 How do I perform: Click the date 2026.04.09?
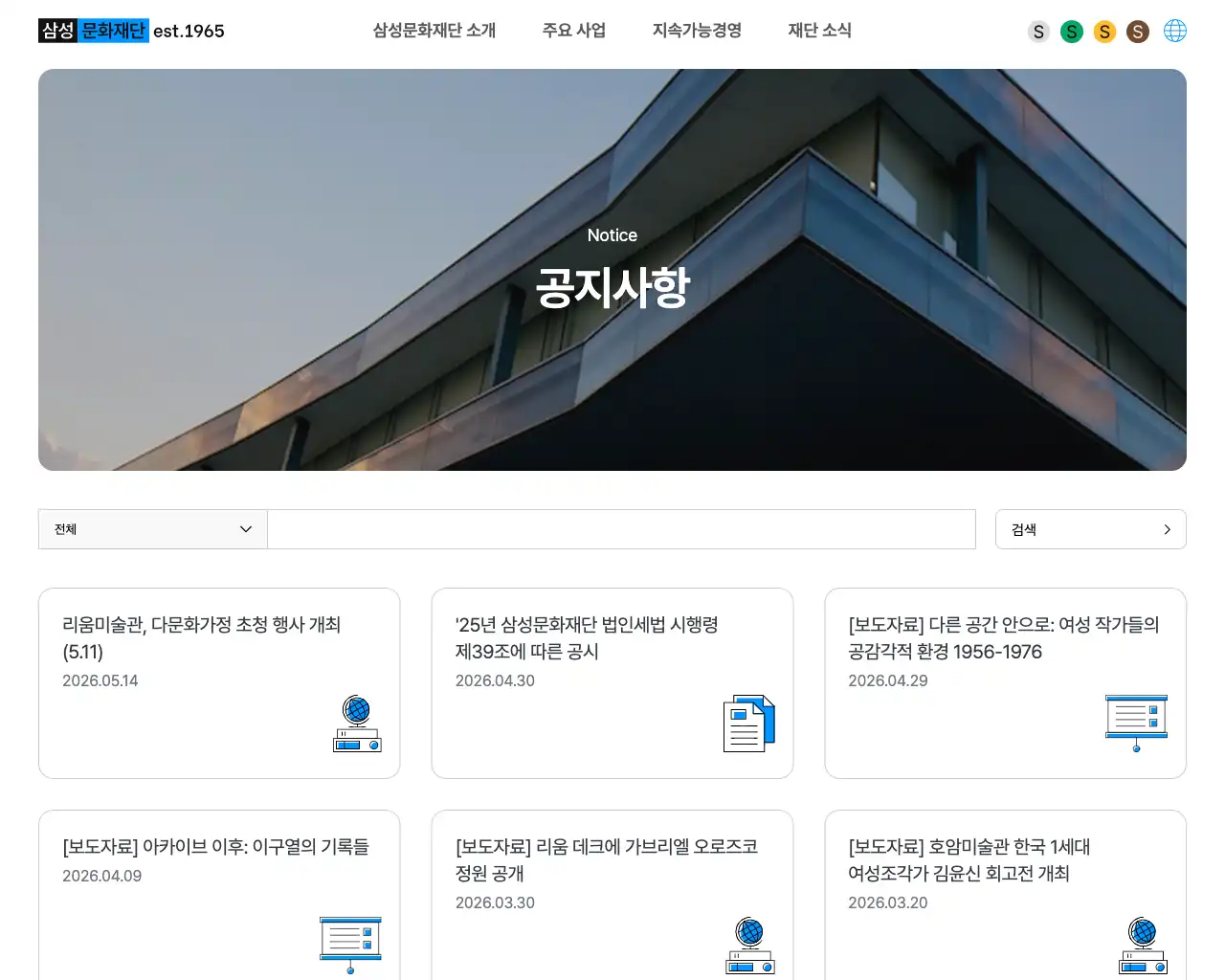101,876
